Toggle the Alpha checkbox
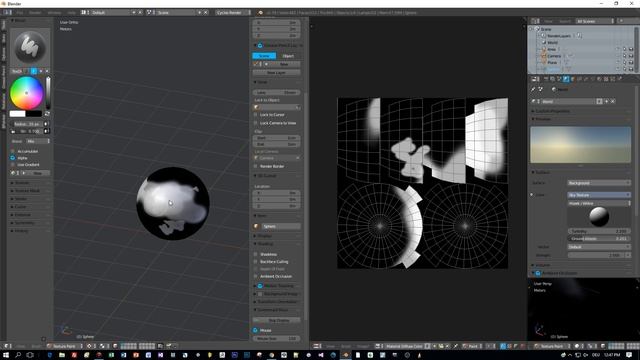 (x=12, y=158)
